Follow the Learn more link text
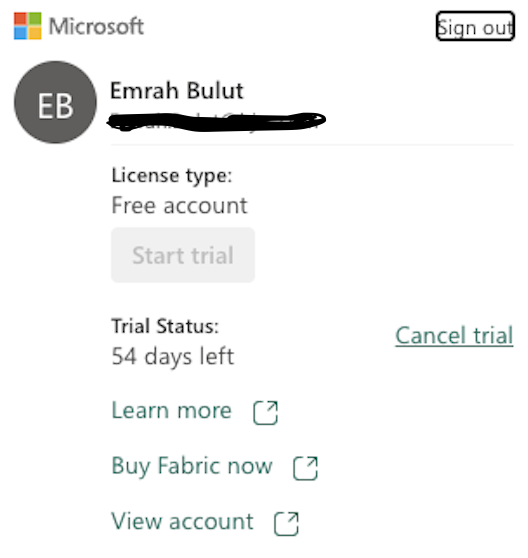Image resolution: width=528 pixels, height=558 pixels. pos(171,410)
